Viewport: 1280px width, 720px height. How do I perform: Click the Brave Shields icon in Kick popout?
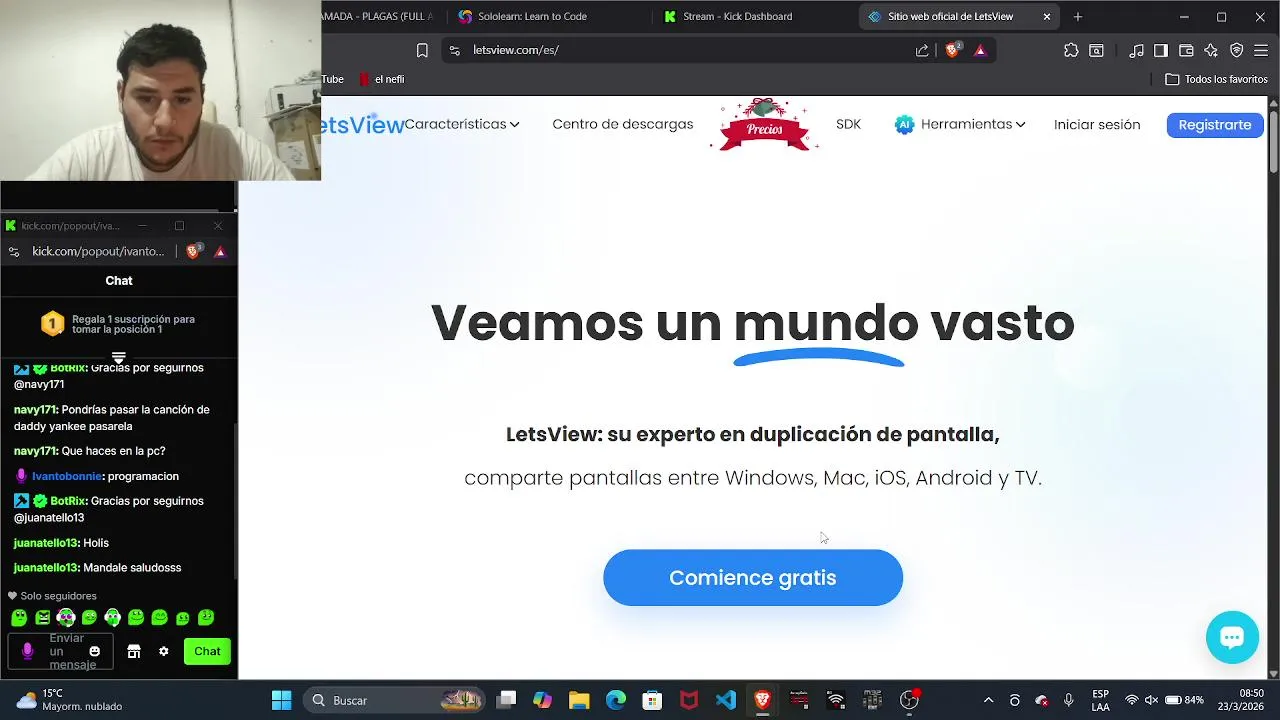click(x=193, y=251)
